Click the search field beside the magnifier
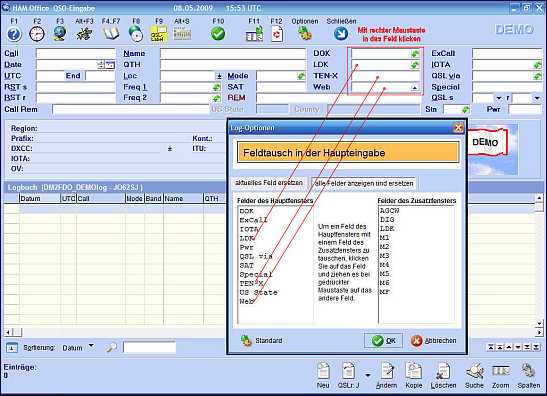Screen dimensions: 547x396 pos(150,348)
